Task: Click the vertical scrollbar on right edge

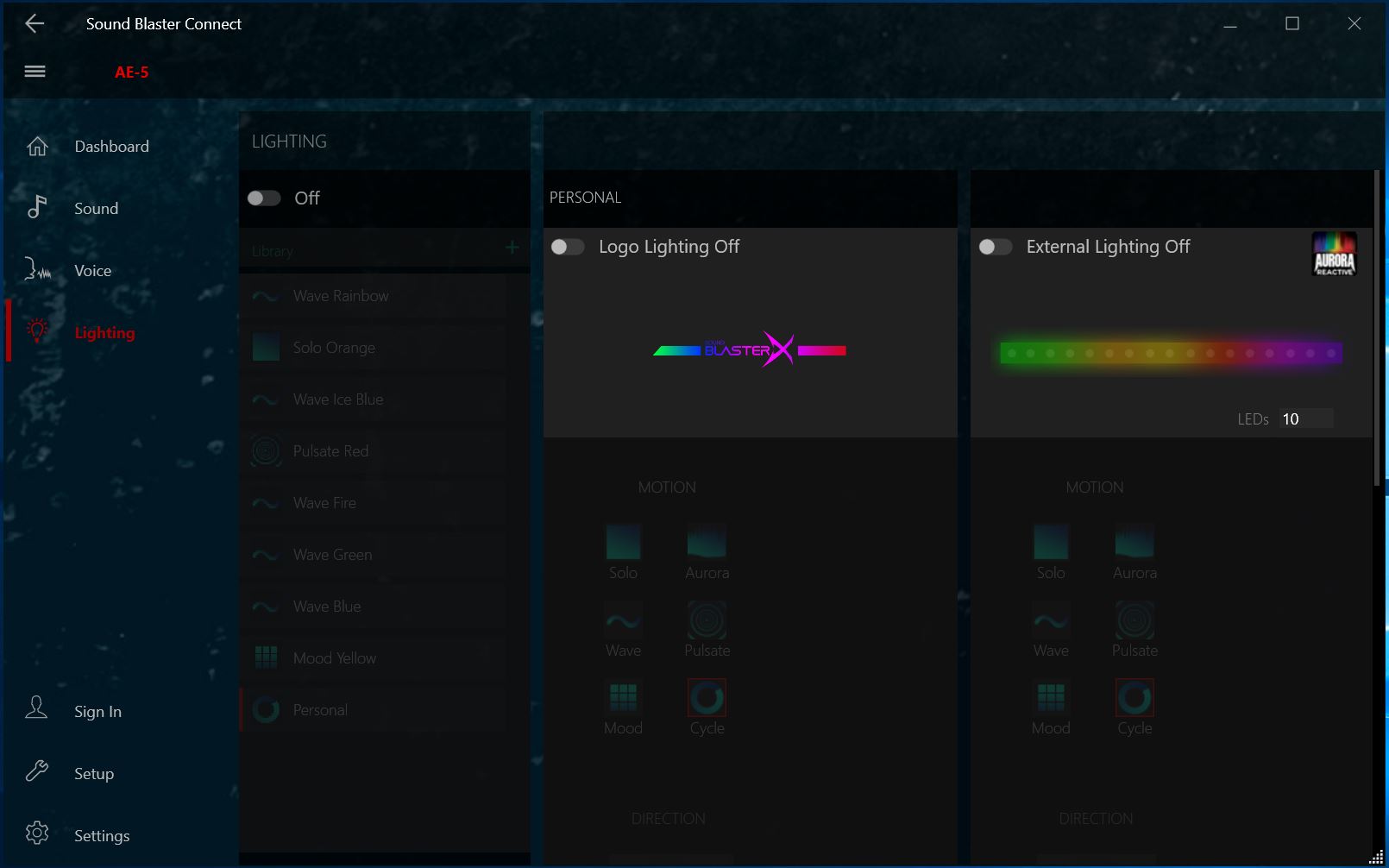Action: [x=1378, y=328]
